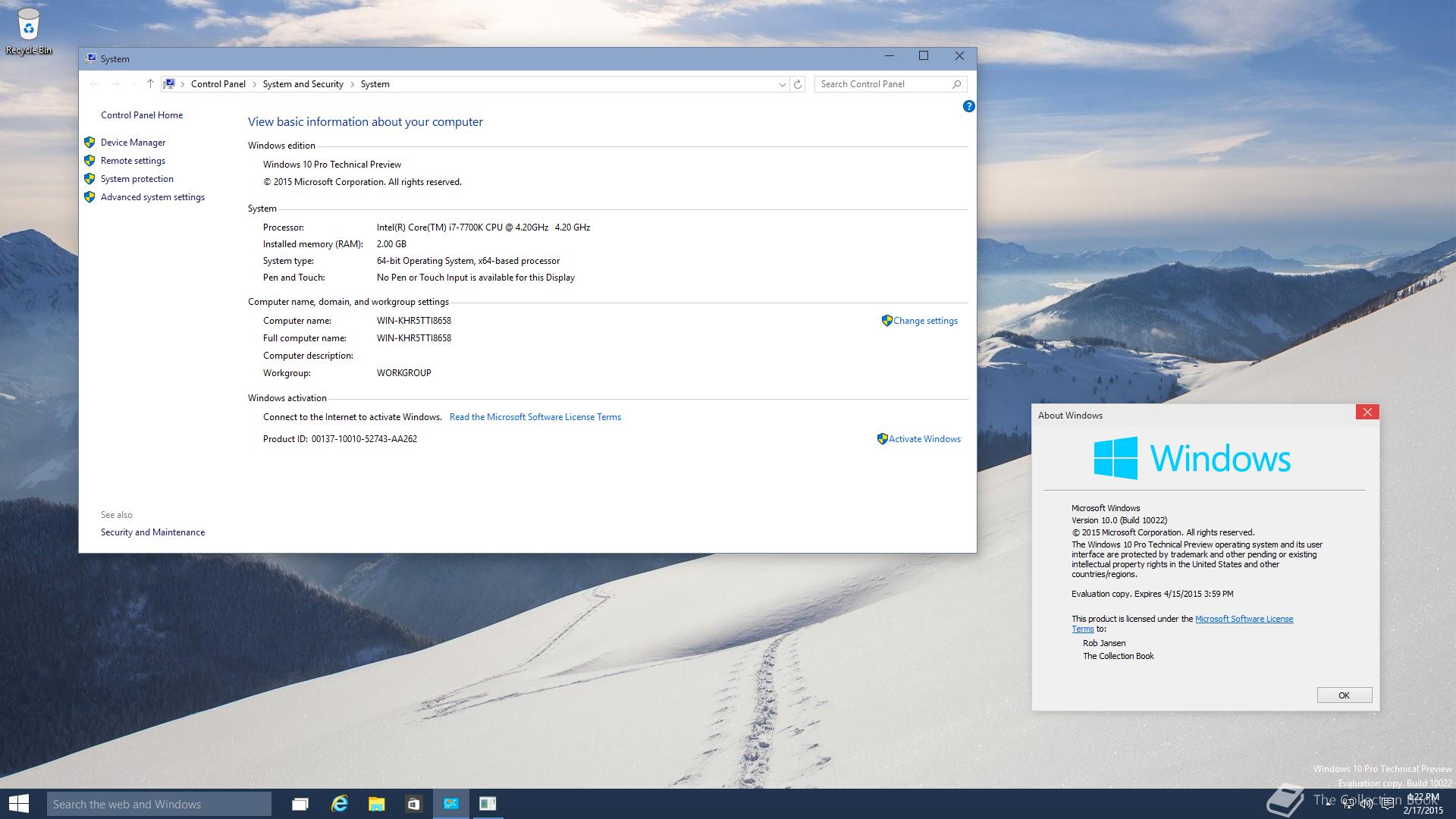Image resolution: width=1456 pixels, height=819 pixels.
Task: Click the search magnifier in Control Panel search
Action: point(957,84)
